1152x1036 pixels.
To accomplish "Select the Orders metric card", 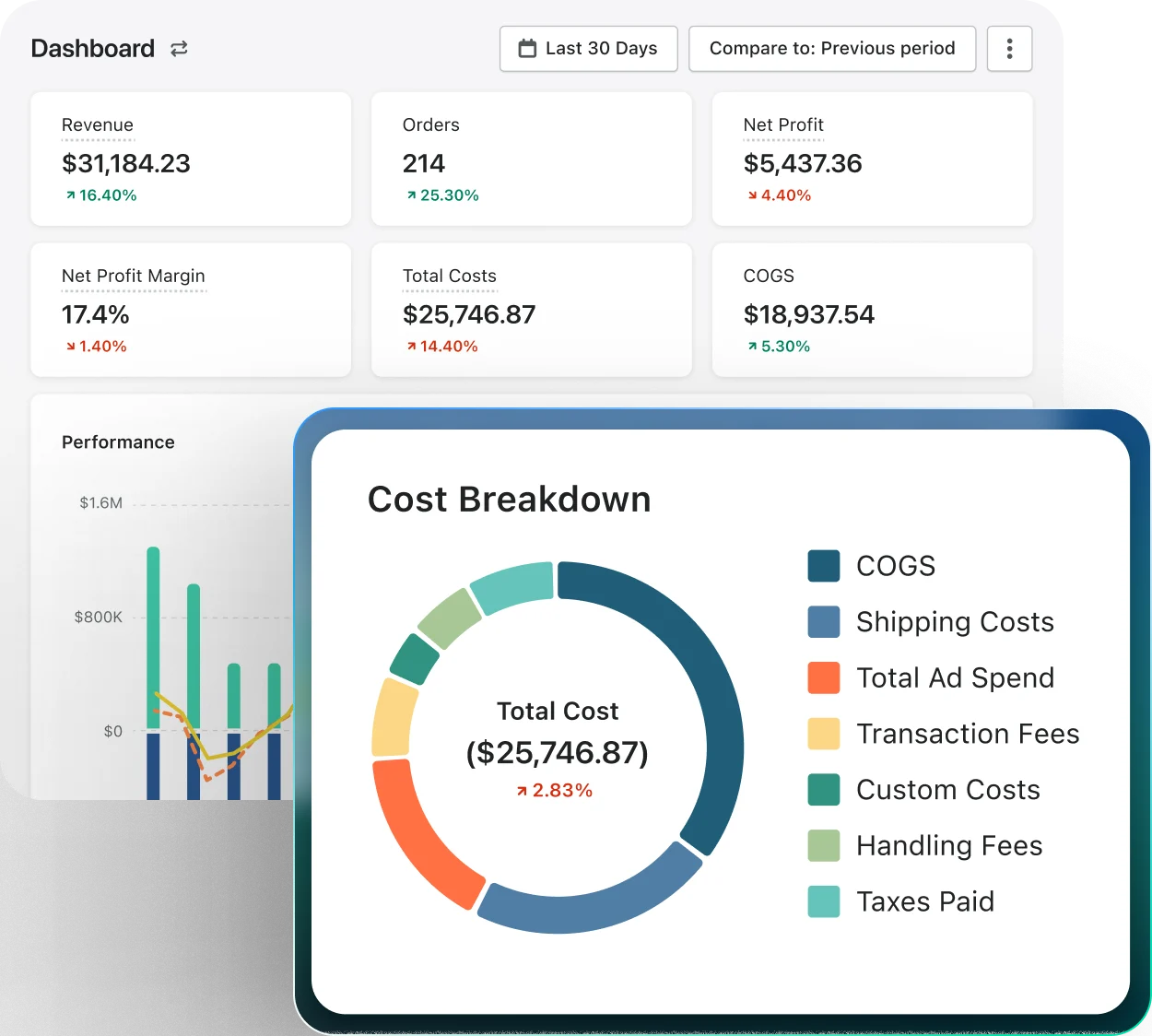I will coord(531,159).
